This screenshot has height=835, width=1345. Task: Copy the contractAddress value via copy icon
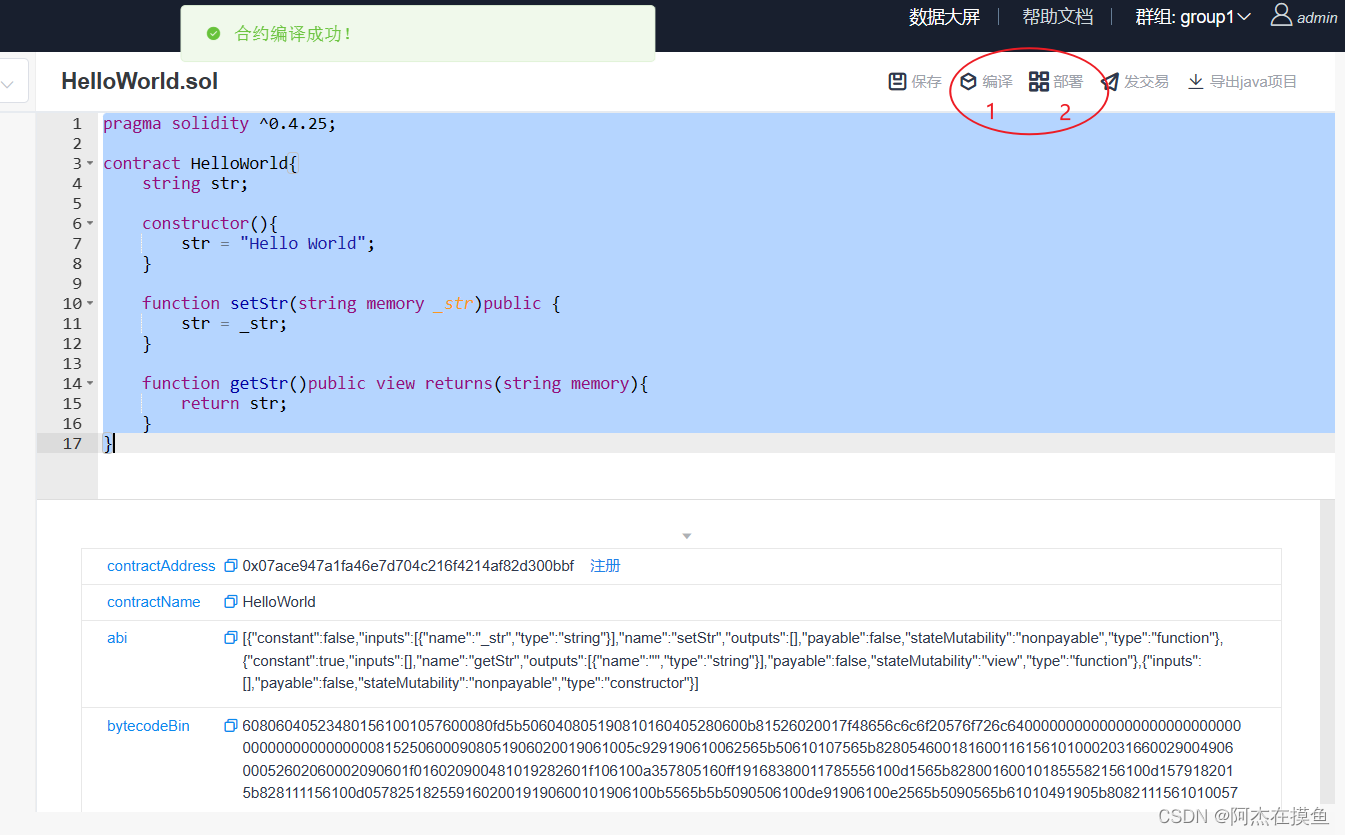pyautogui.click(x=231, y=566)
